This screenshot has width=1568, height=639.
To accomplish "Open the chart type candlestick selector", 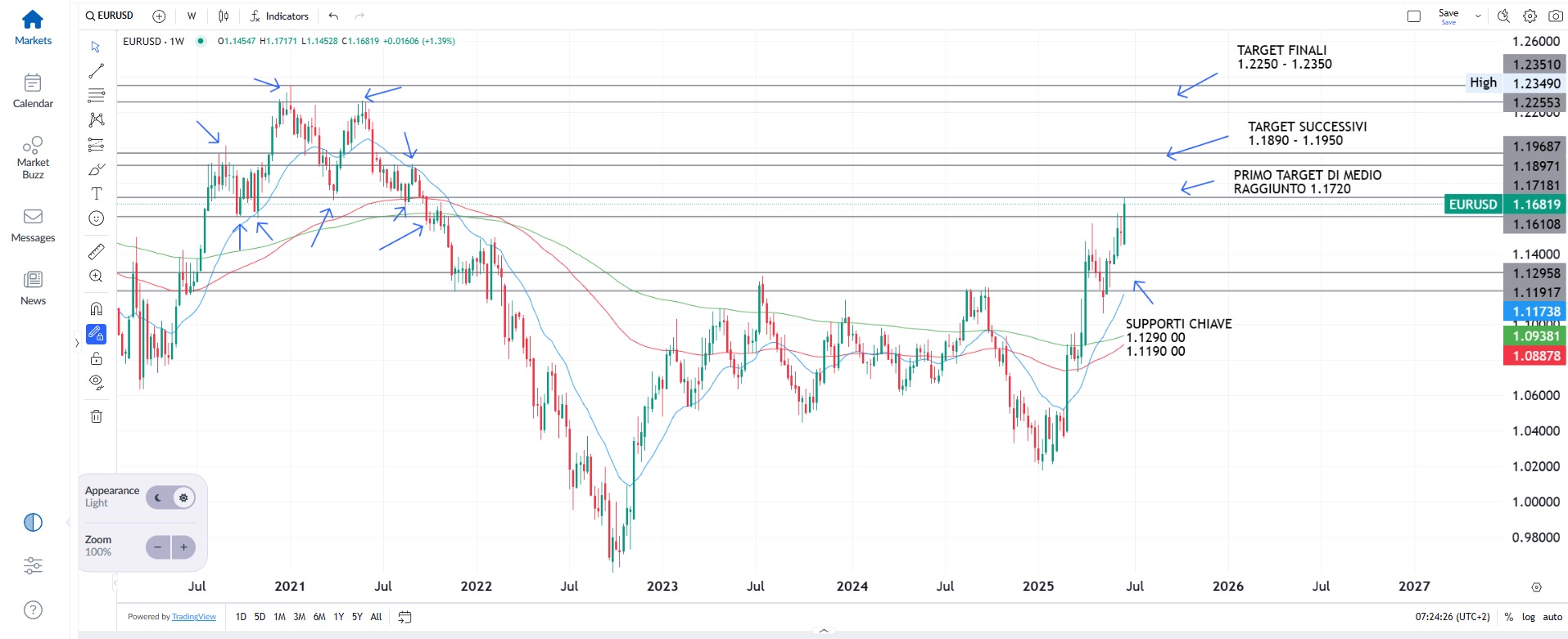I will click(224, 16).
